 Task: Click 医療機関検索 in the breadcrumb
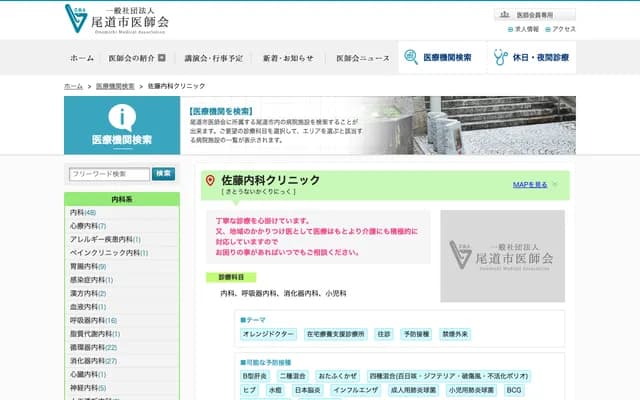[115, 86]
